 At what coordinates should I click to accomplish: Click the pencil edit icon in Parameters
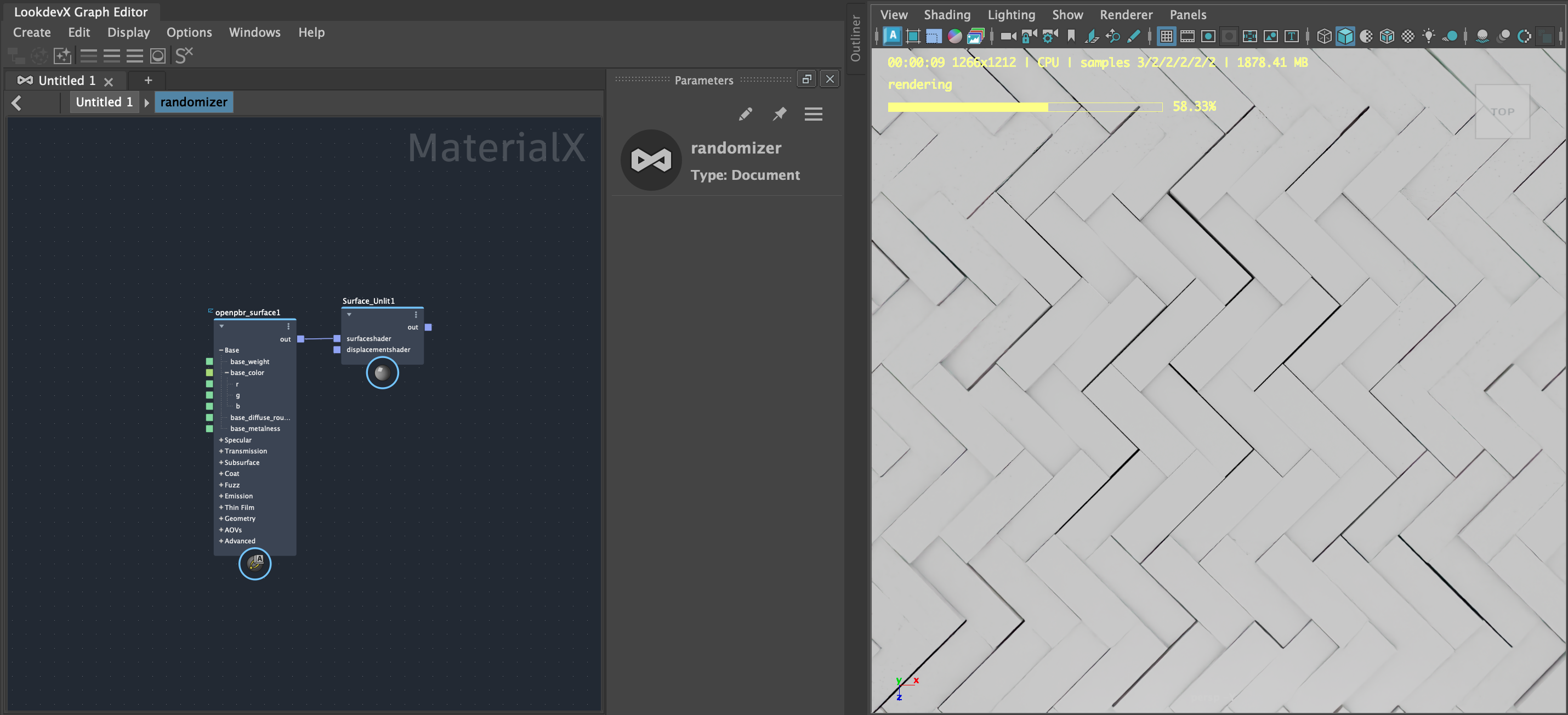pyautogui.click(x=745, y=115)
